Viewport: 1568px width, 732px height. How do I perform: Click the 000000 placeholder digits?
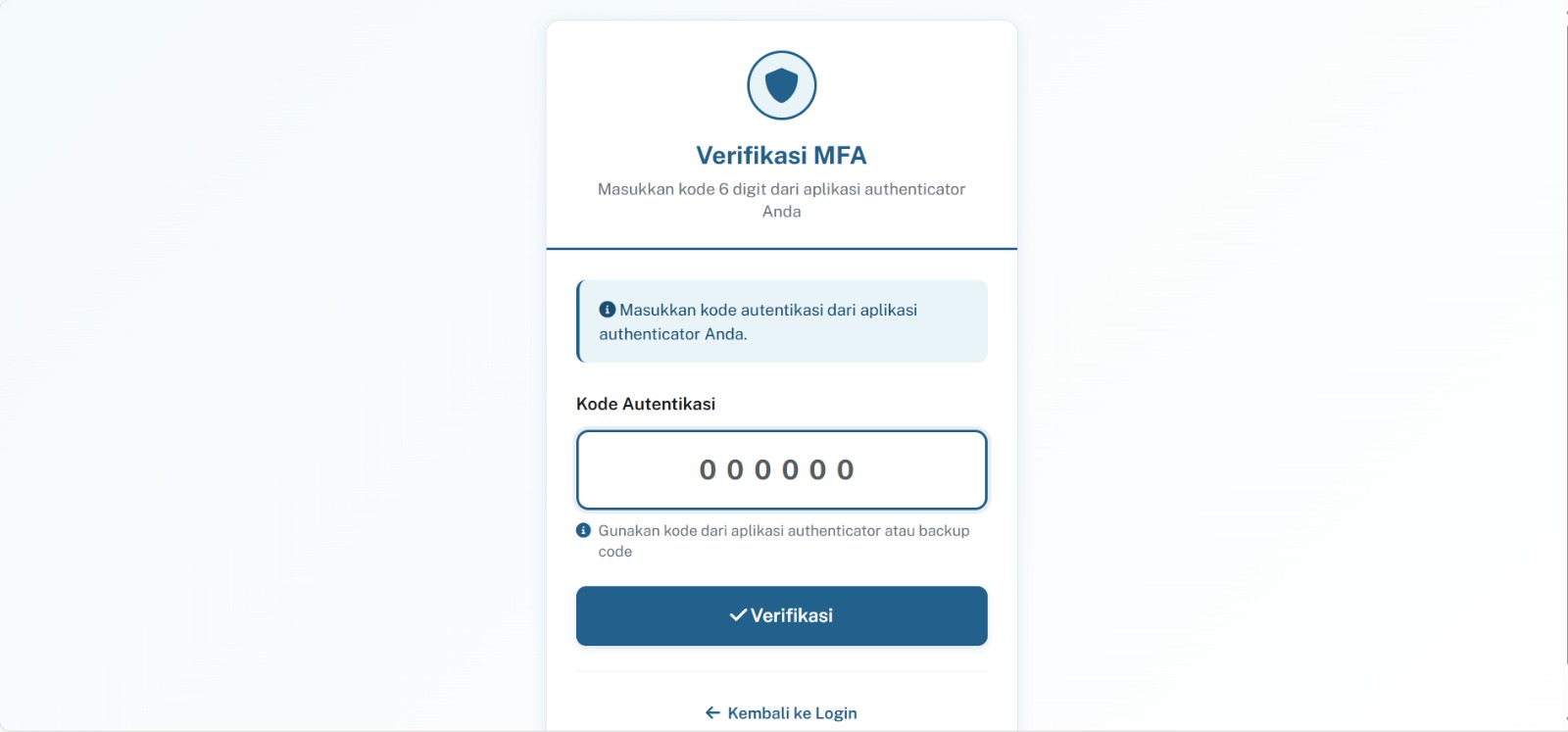tap(776, 470)
